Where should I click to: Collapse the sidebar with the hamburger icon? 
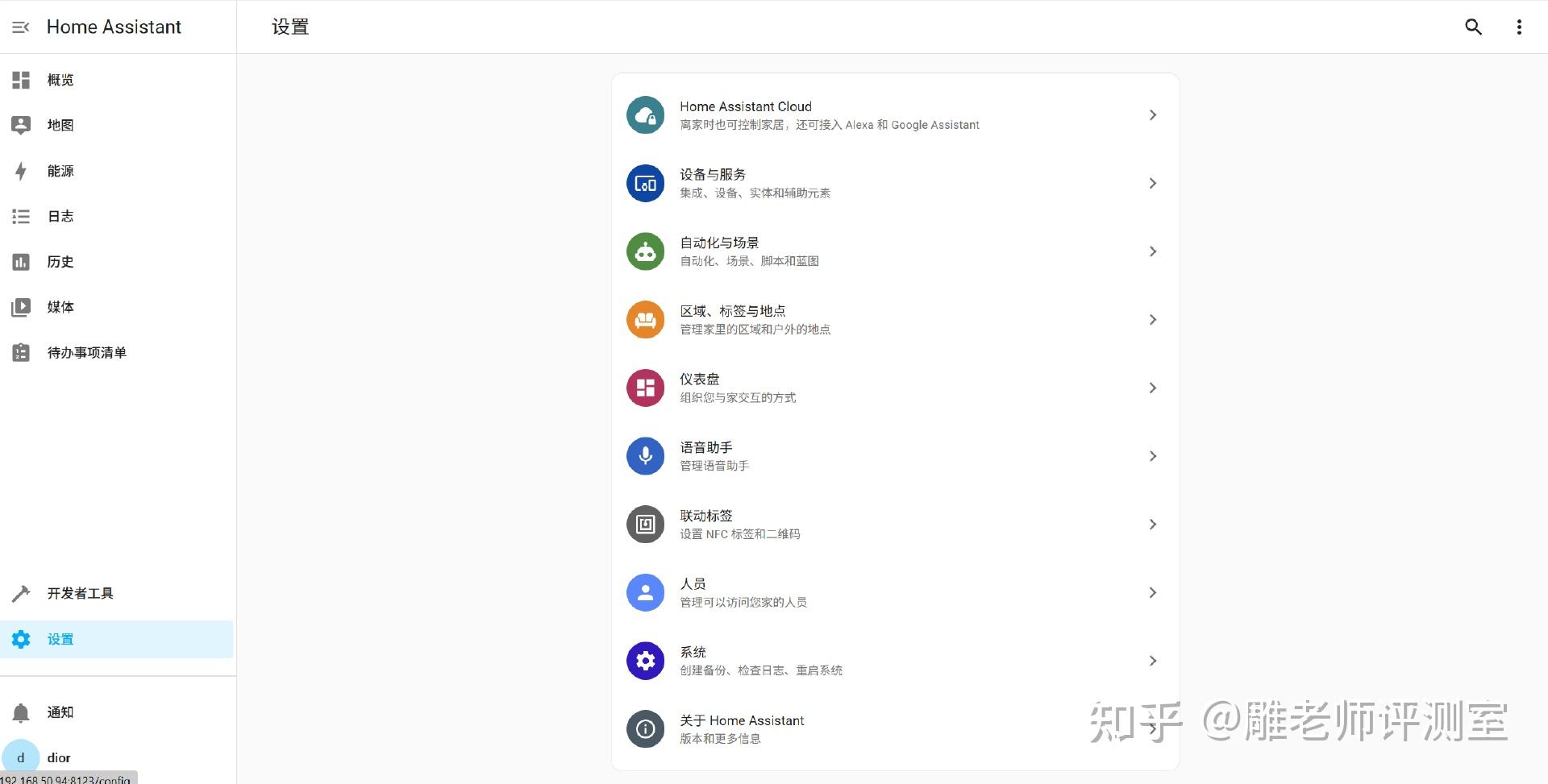tap(21, 27)
